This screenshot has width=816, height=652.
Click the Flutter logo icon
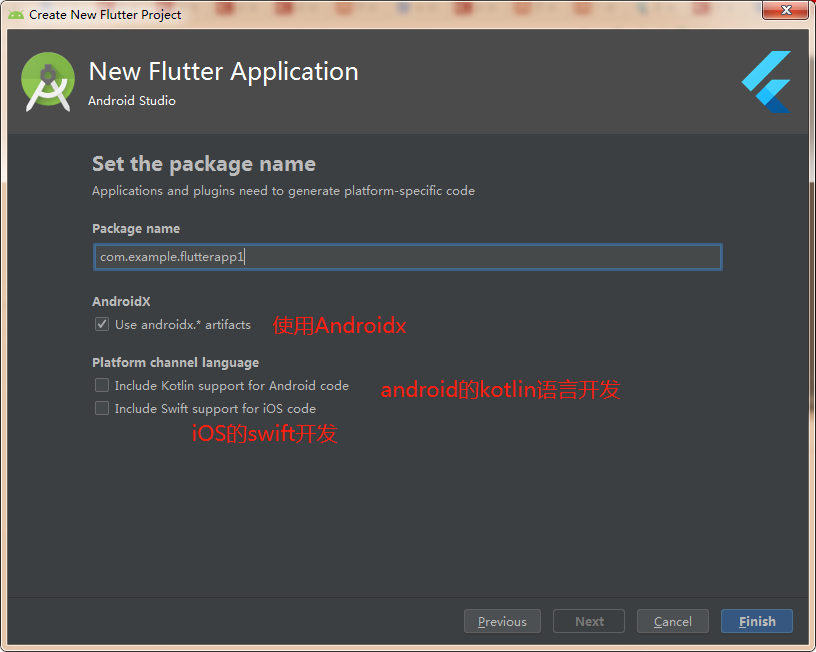click(x=767, y=82)
